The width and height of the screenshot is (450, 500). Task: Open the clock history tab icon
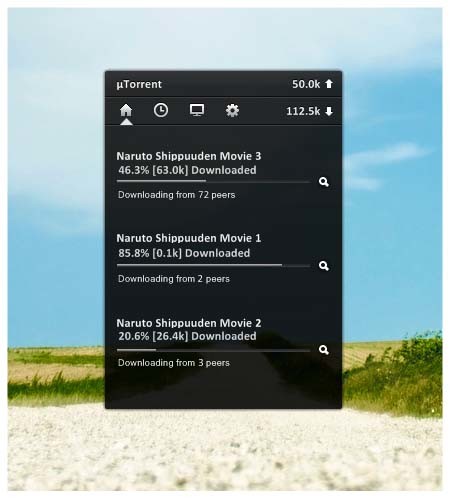(161, 110)
